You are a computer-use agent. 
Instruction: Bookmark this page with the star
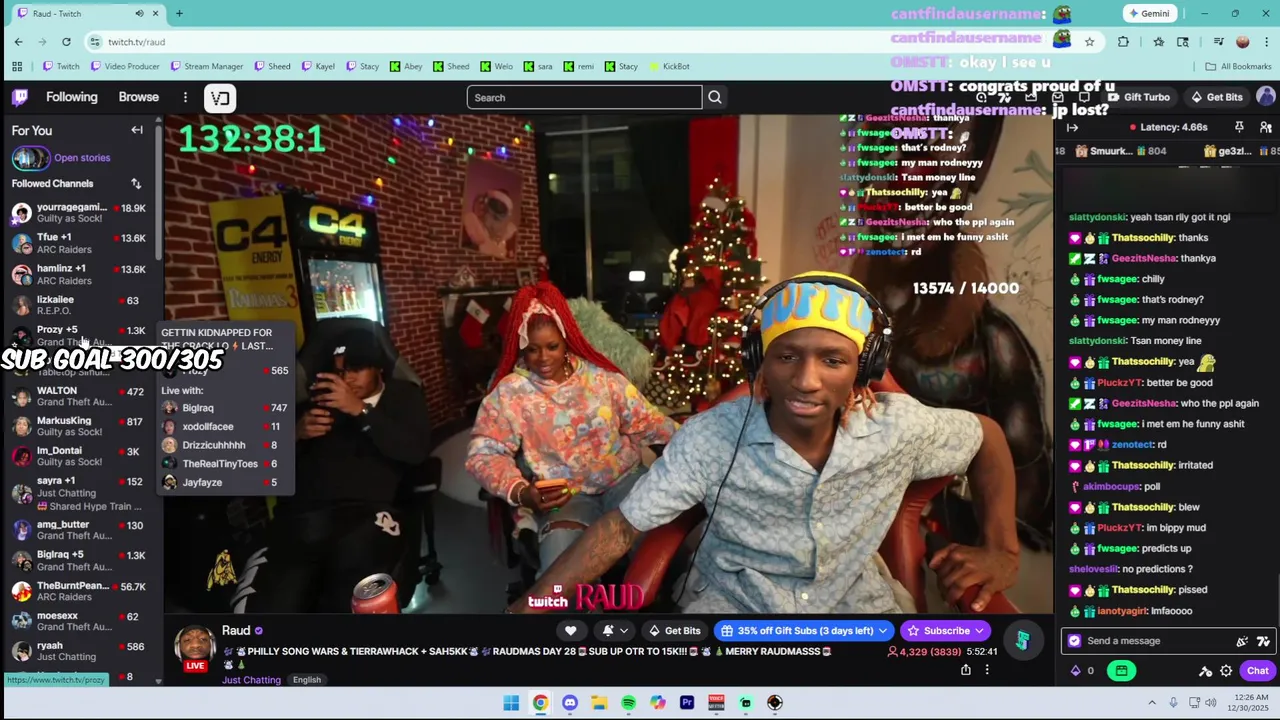1089,41
